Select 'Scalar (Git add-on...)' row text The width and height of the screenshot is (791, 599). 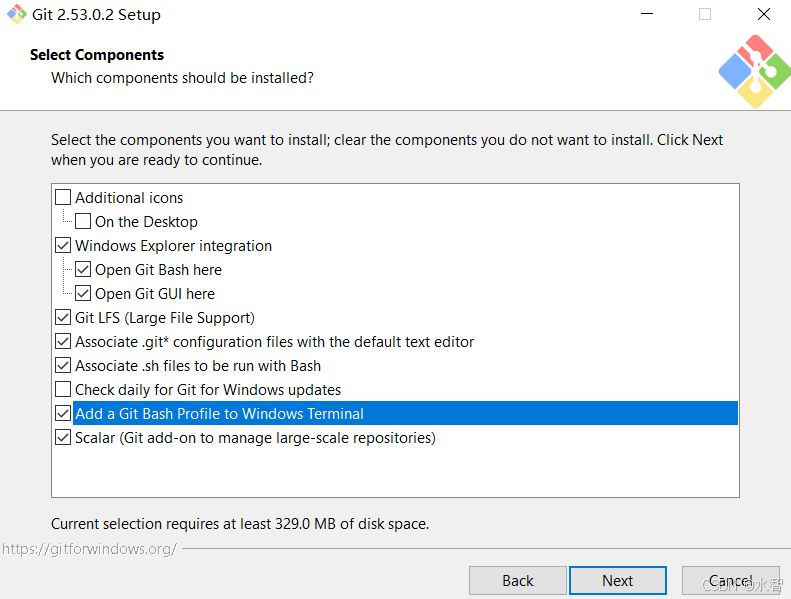point(255,438)
